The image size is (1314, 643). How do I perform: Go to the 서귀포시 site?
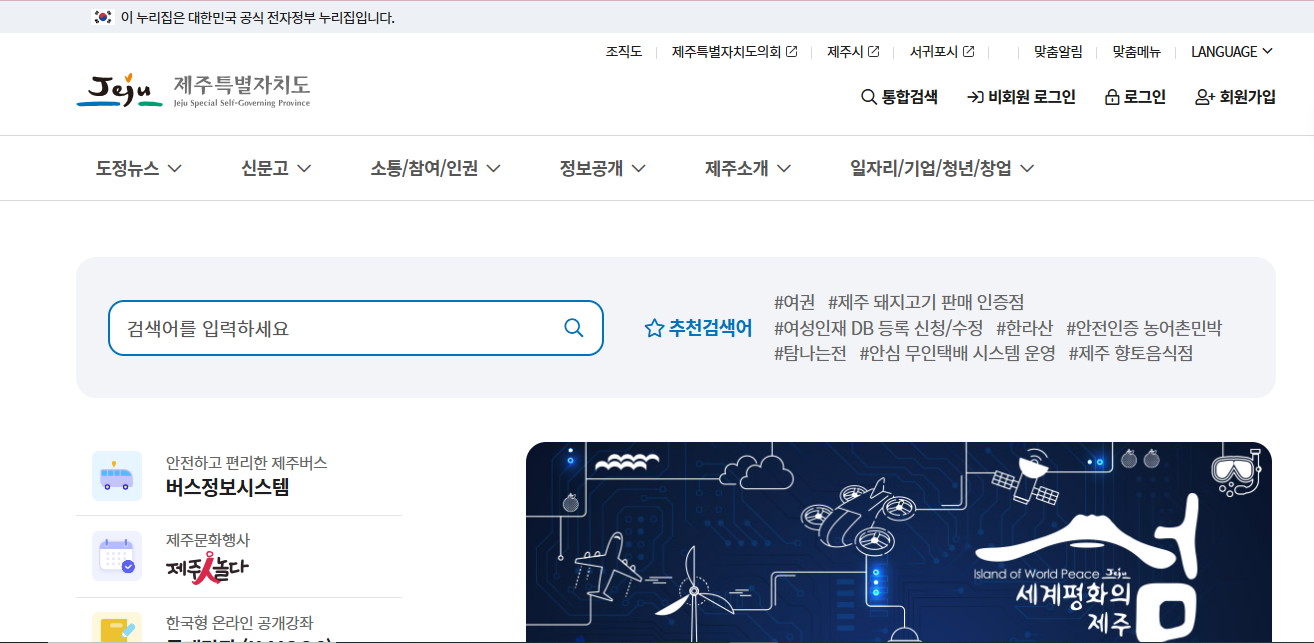point(942,52)
